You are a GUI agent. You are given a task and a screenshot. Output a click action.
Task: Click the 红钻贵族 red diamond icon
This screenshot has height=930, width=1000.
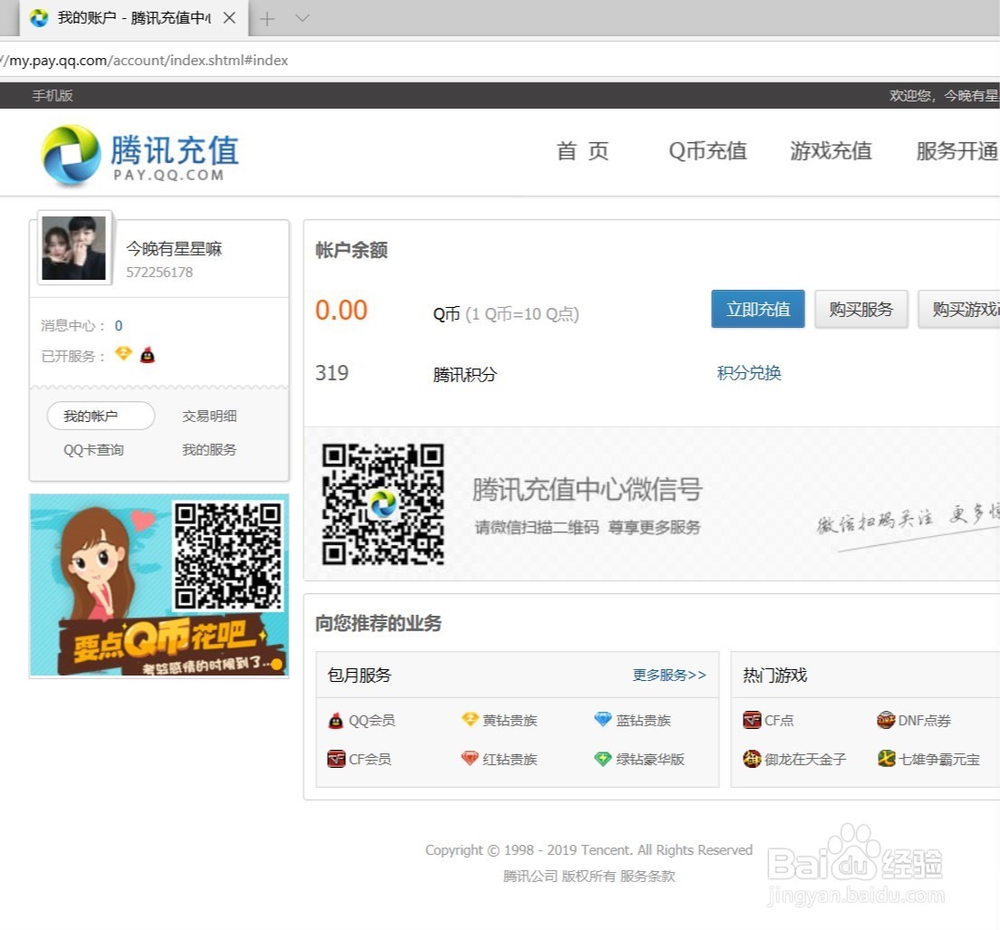pos(470,759)
